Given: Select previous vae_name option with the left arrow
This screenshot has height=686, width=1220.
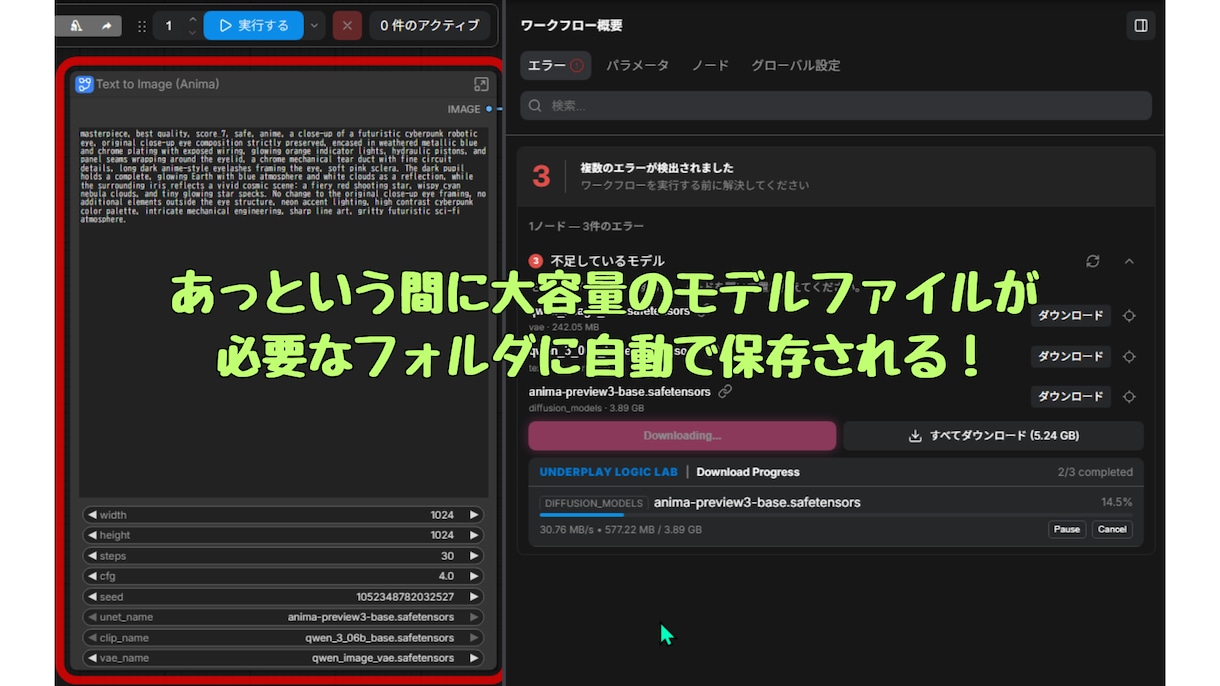Looking at the screenshot, I should point(92,658).
